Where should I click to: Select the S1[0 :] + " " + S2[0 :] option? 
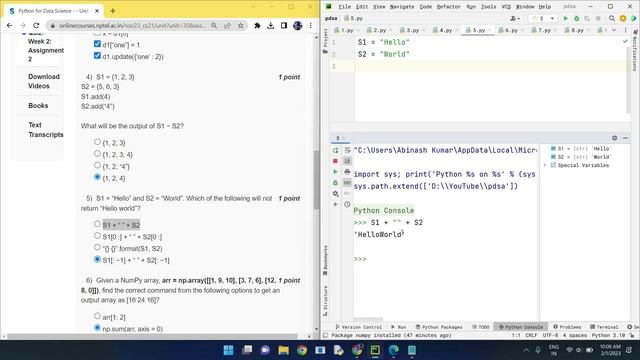(97, 236)
